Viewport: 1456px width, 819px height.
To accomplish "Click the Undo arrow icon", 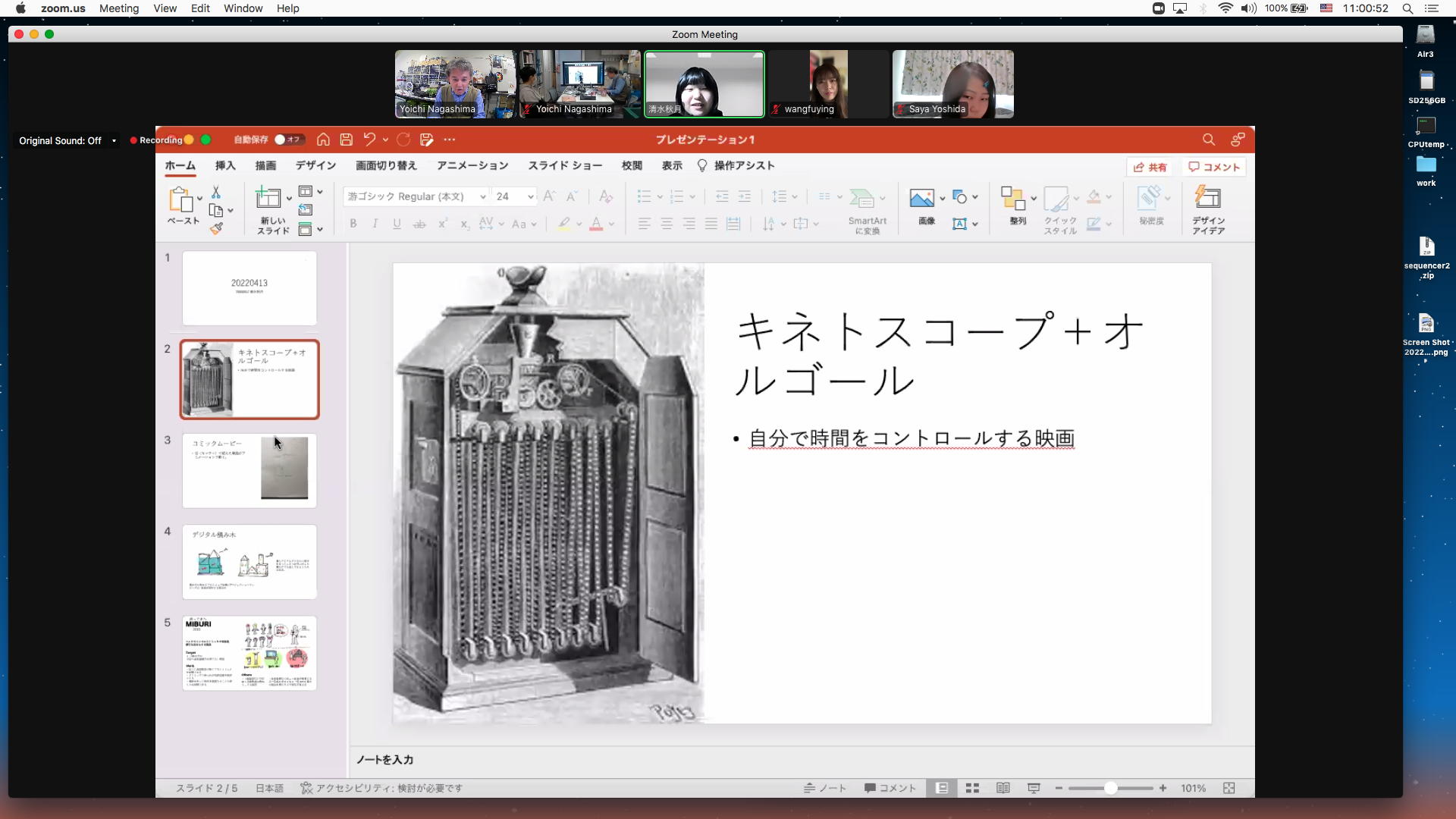I will (369, 140).
